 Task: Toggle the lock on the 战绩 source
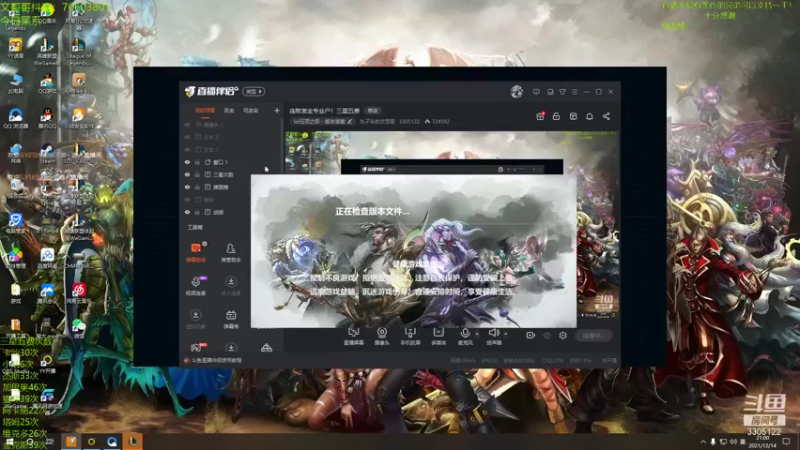pos(197,212)
